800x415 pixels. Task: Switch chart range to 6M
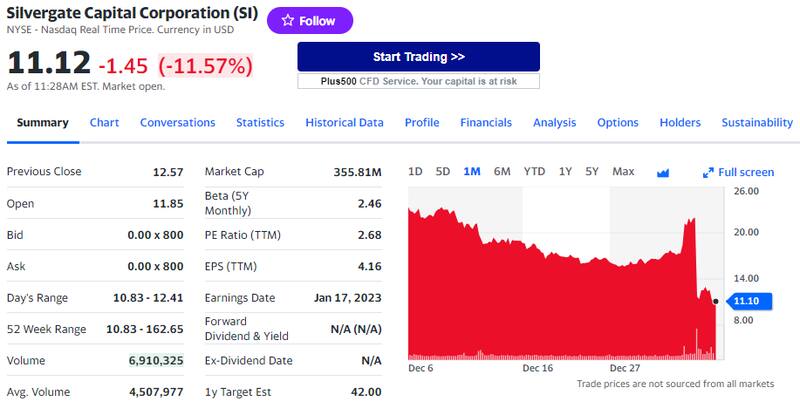502,171
